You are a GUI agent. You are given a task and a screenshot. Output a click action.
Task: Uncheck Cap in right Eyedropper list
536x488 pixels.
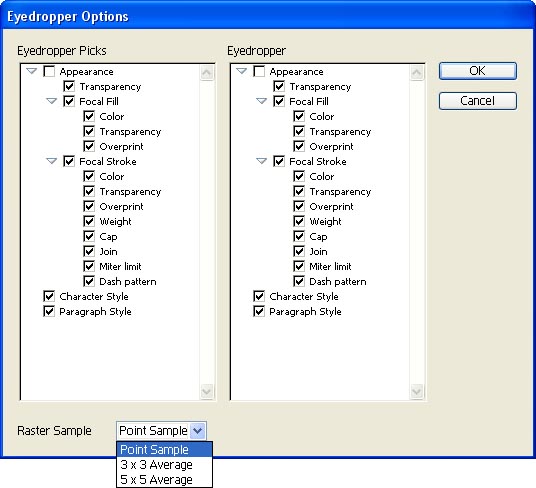point(299,236)
